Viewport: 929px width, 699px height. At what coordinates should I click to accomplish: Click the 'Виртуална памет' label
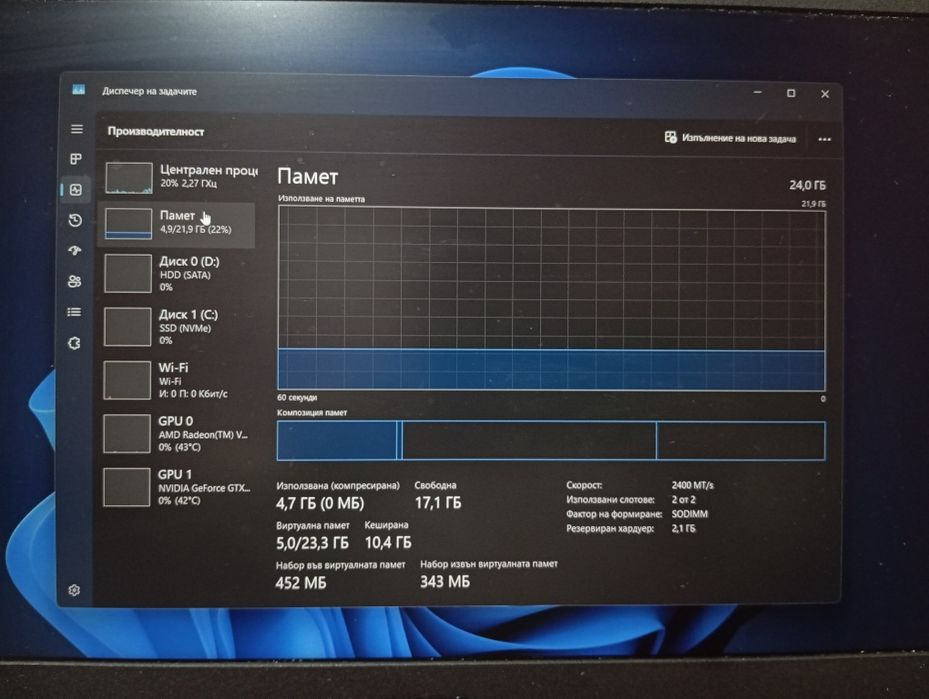coord(313,525)
